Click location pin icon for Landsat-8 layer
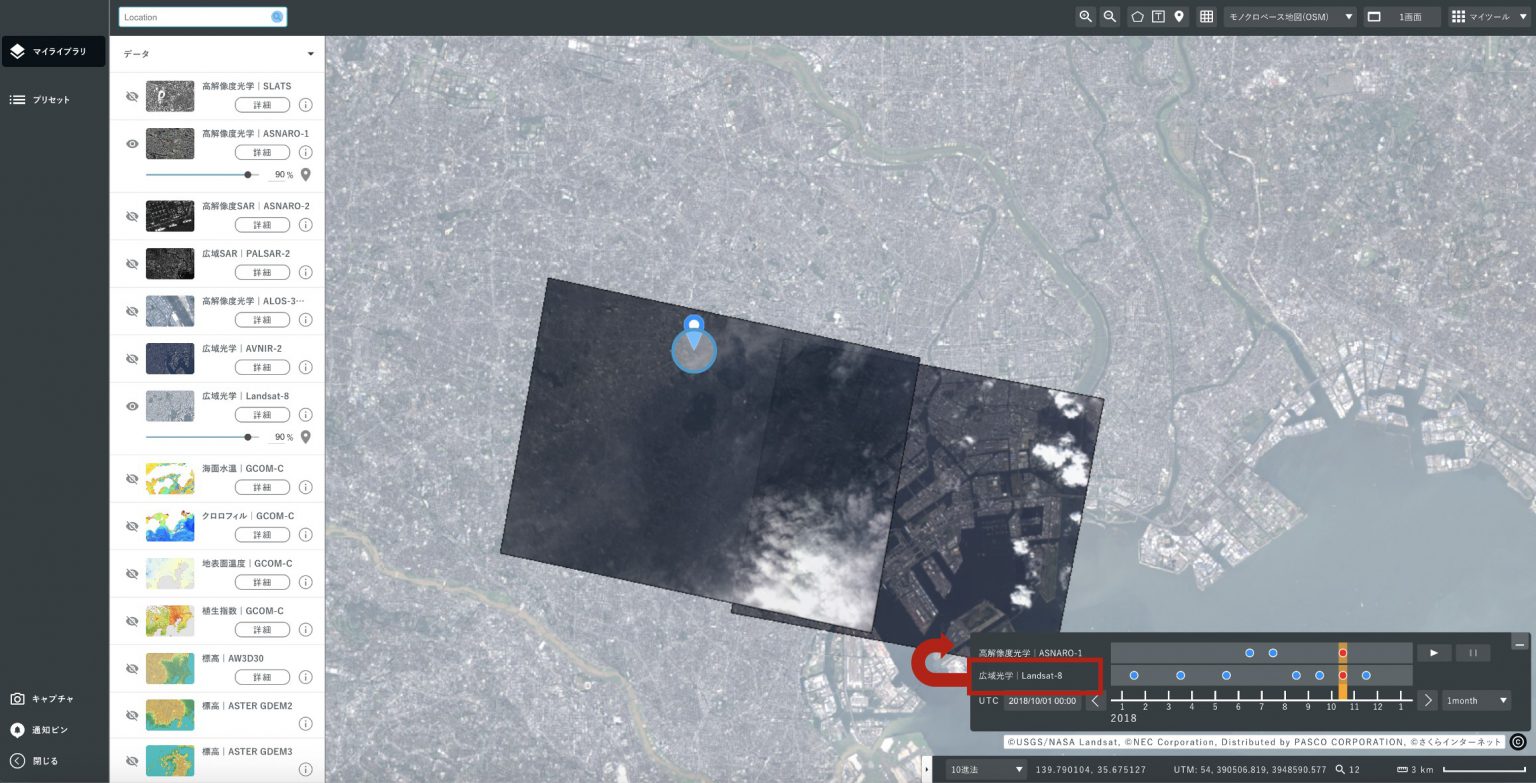Screen dimensions: 1536x783 (x=306, y=437)
